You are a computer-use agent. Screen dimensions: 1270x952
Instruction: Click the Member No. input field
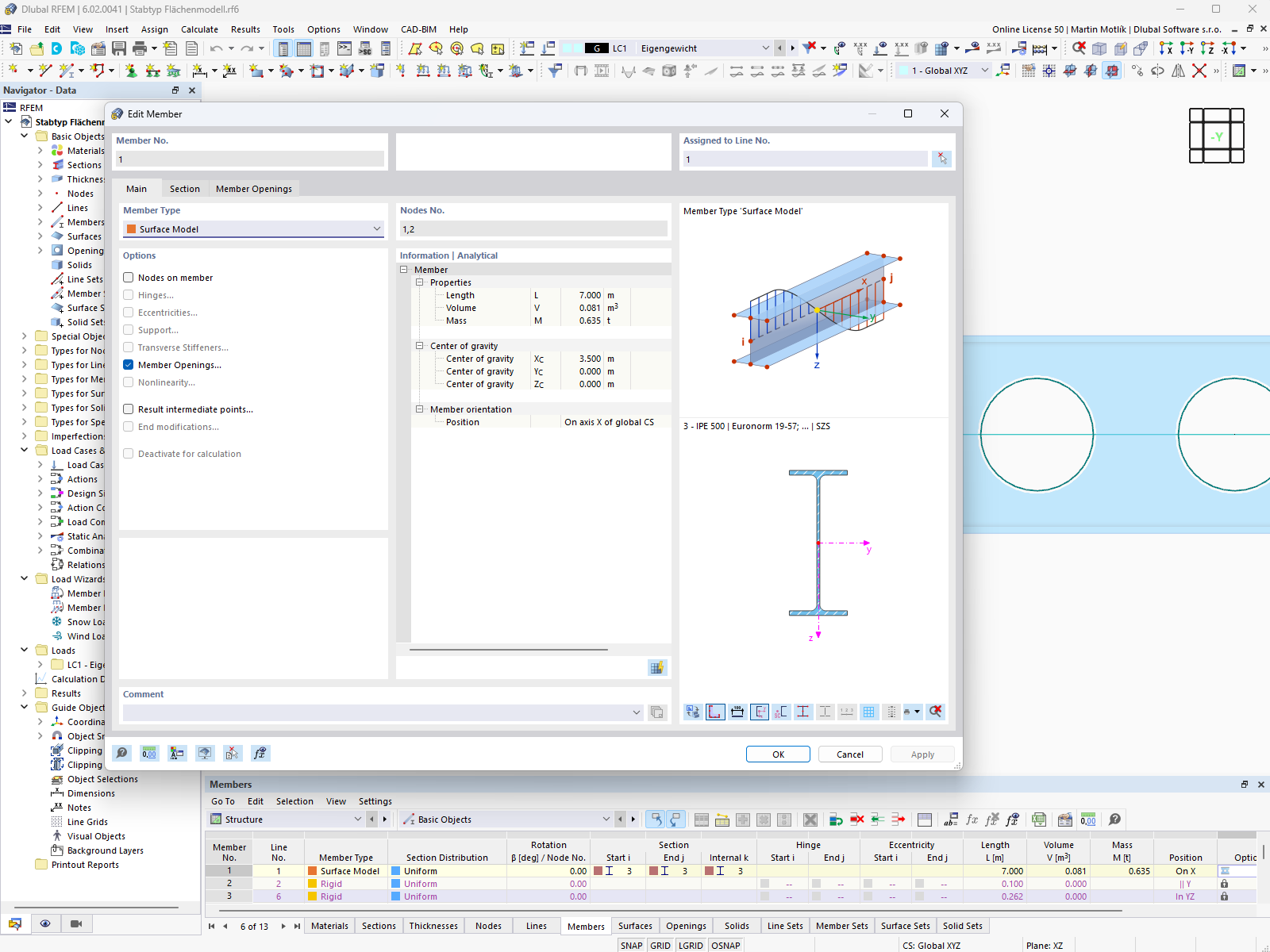[251, 159]
